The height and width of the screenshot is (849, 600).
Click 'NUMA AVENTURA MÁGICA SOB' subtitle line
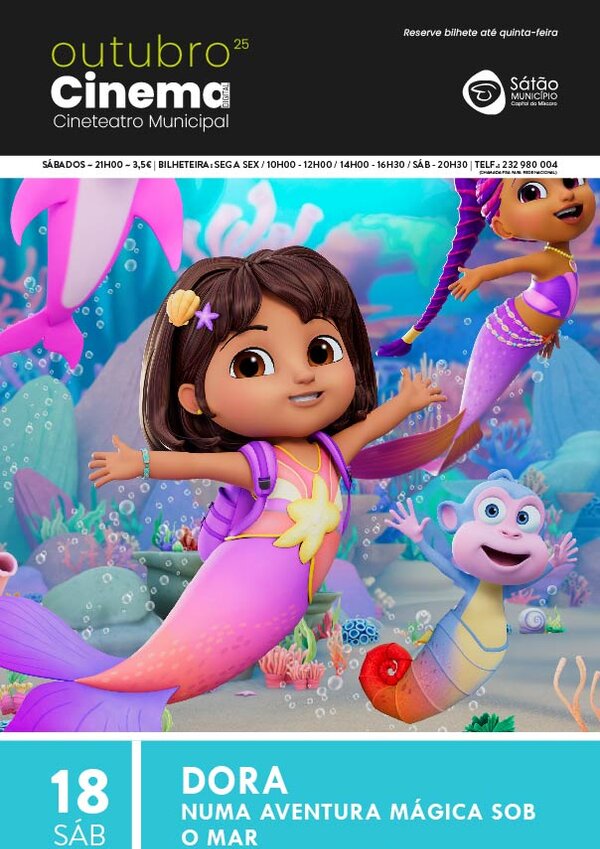point(358,812)
